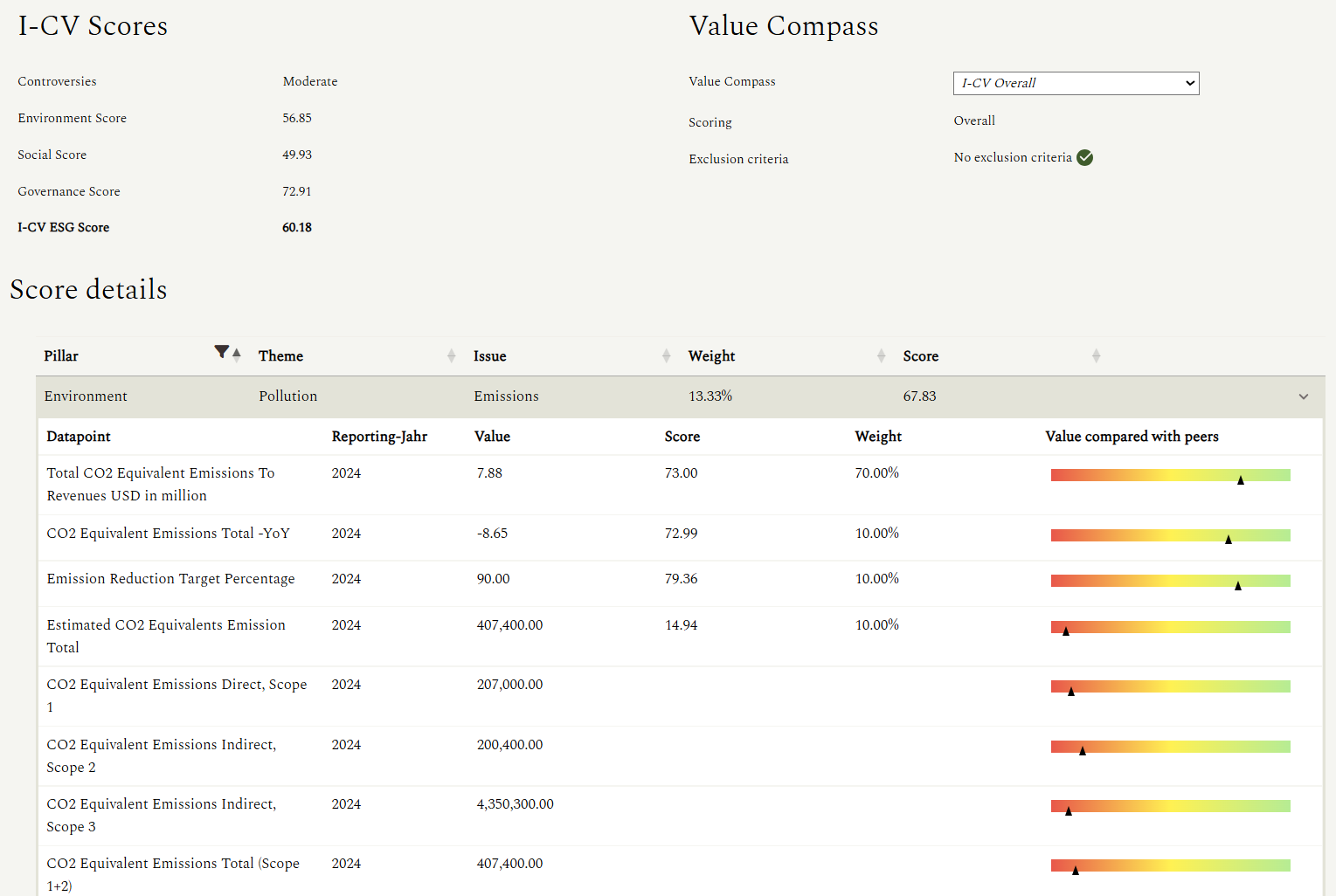Sort table by Pillar column arrow
Screen dimensions: 1336x896
click(x=237, y=354)
